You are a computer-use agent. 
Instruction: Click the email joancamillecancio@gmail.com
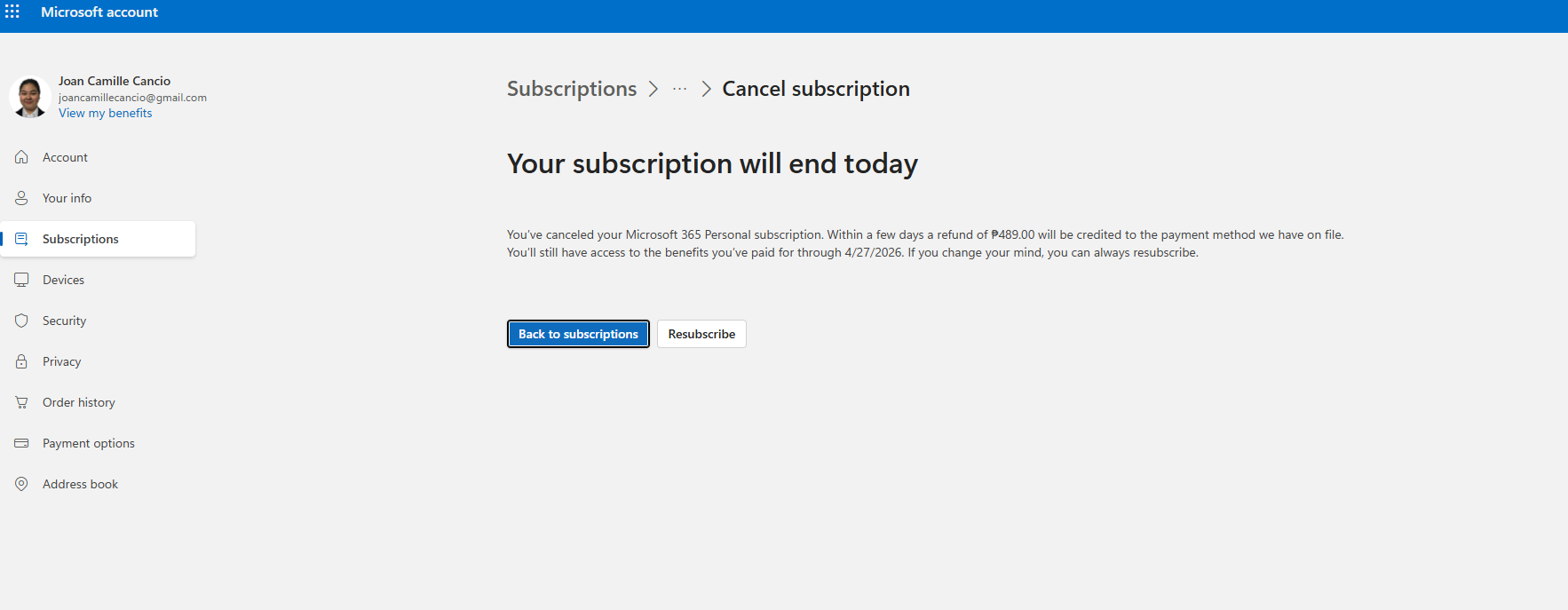(132, 98)
